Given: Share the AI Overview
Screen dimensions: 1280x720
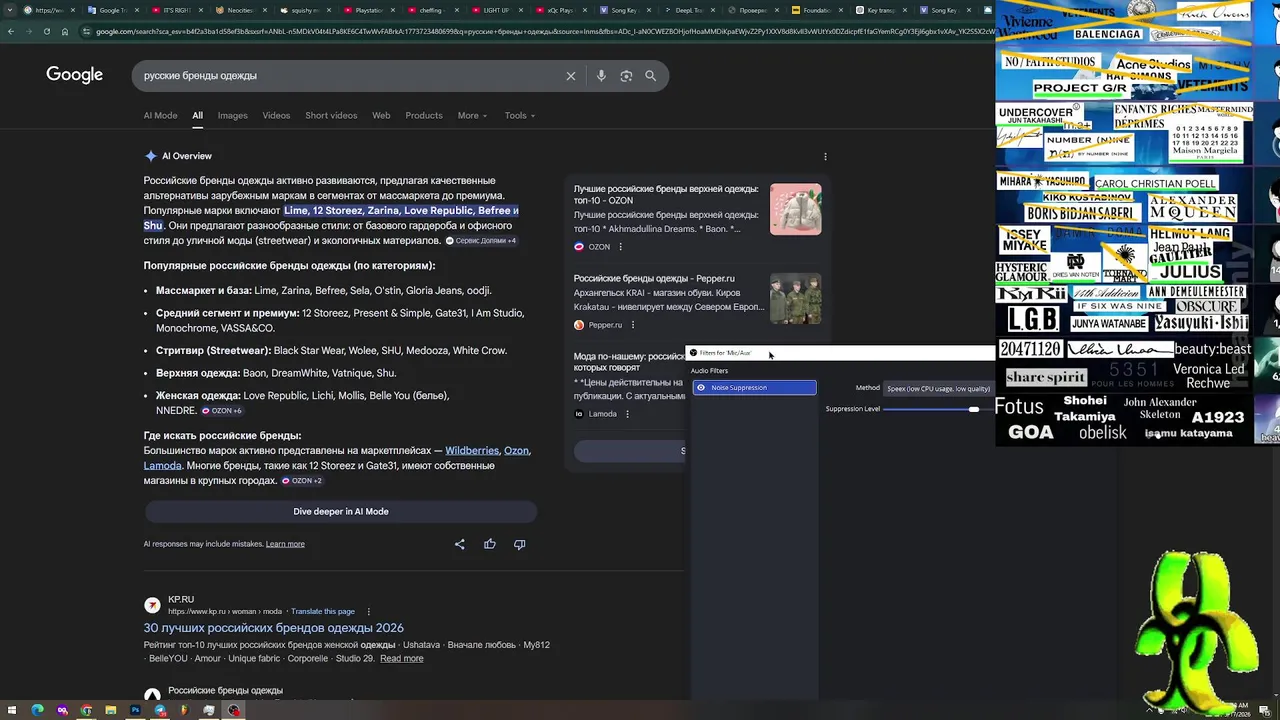Looking at the screenshot, I should point(460,544).
